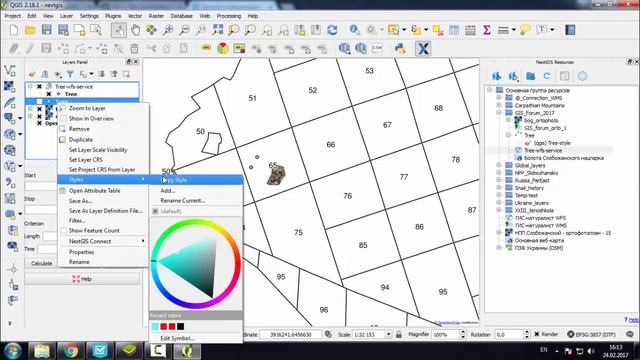640x360 pixels.
Task: Click the Zoom Full extent icon
Action: point(218,30)
